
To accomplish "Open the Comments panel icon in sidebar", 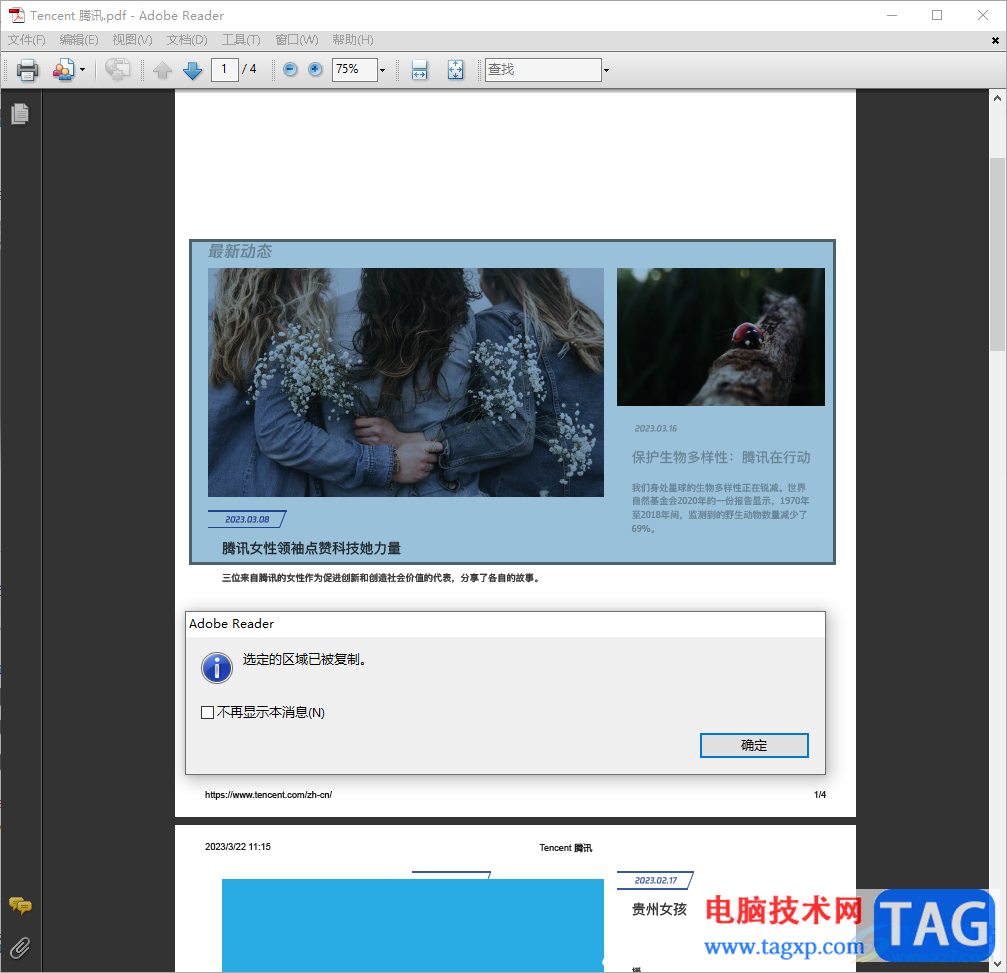I will point(20,906).
